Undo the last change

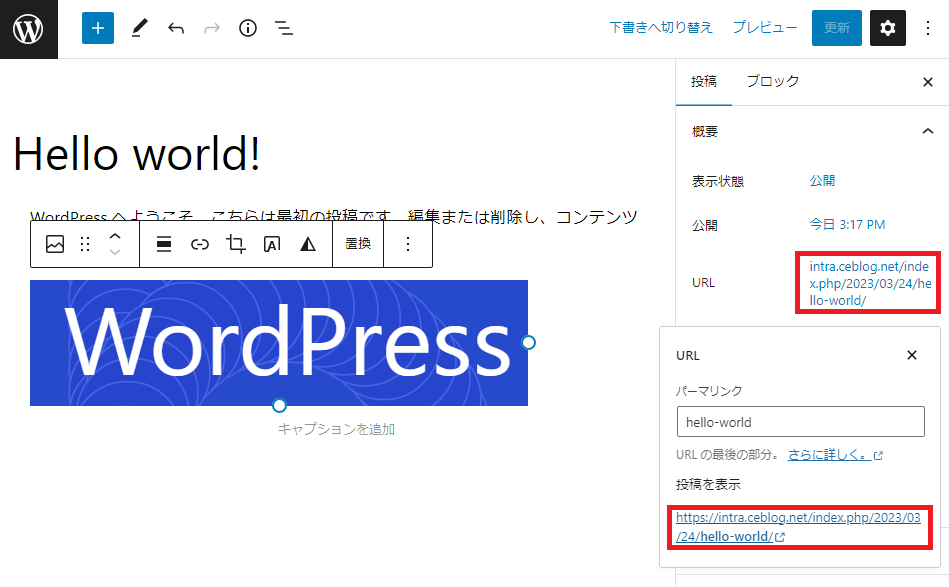tap(176, 28)
